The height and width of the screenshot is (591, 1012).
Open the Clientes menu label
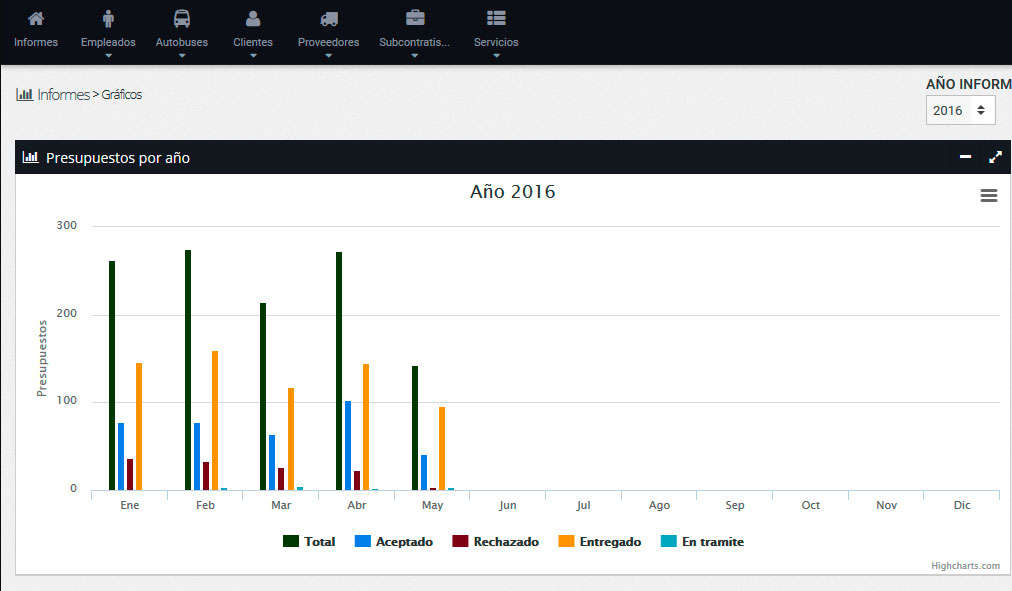(253, 42)
